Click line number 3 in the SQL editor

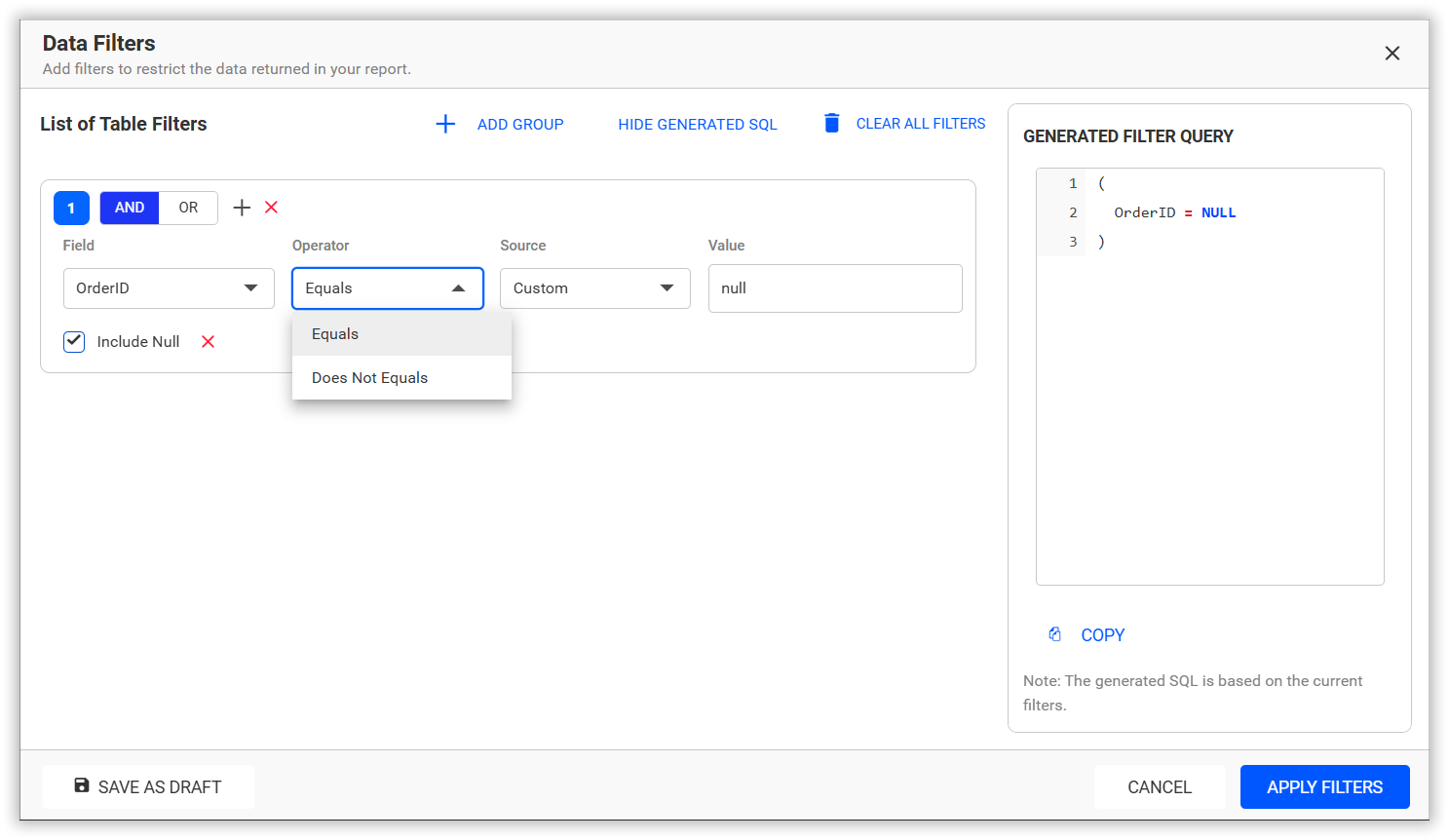tap(1073, 242)
